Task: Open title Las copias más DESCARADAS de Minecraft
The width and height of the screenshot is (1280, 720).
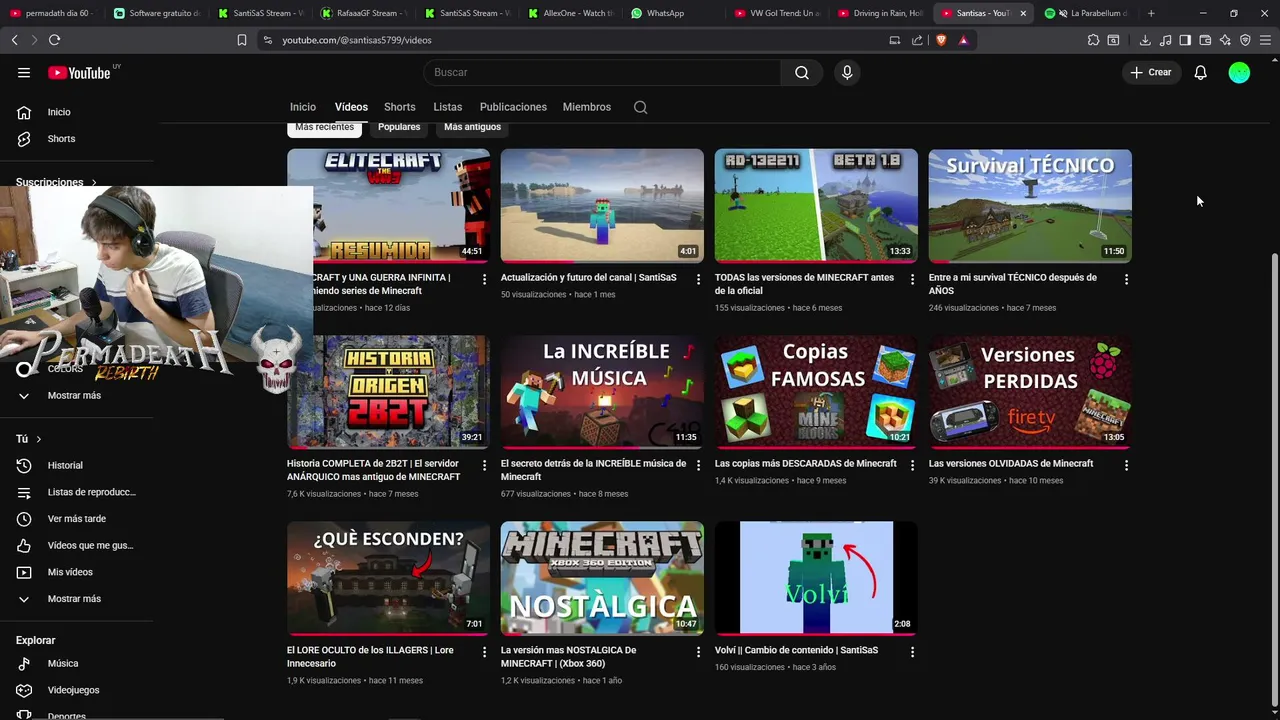Action: pyautogui.click(x=805, y=464)
